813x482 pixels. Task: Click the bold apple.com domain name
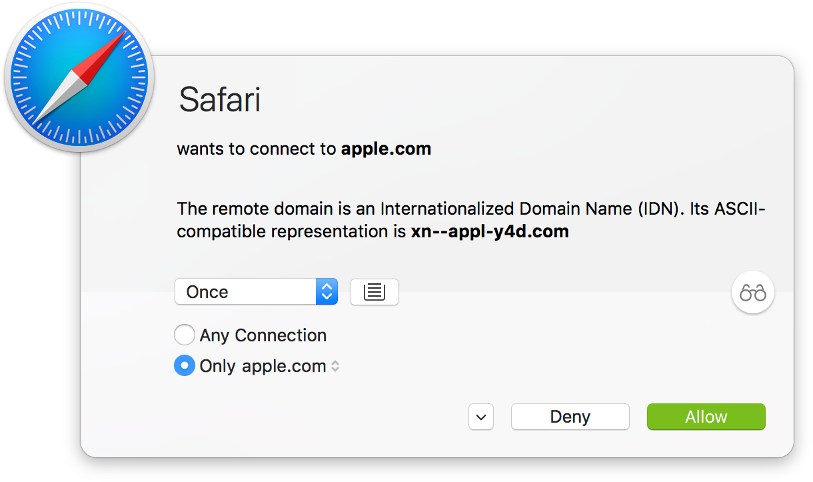386,149
